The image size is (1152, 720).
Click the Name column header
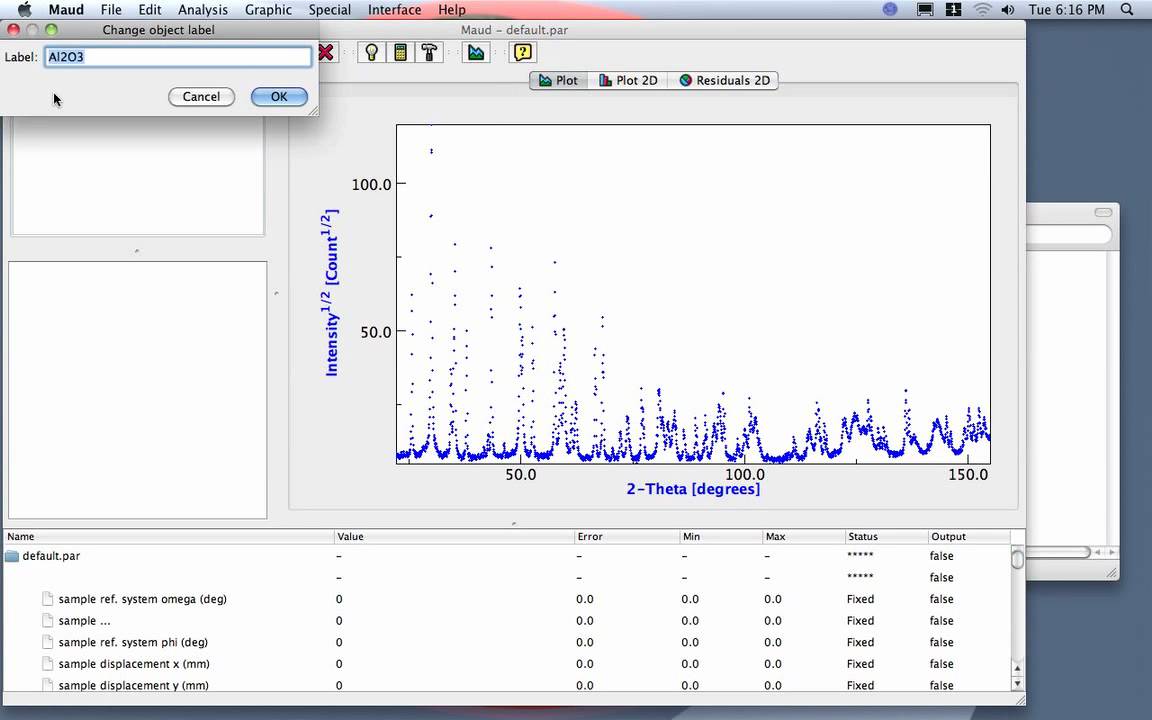pos(169,536)
